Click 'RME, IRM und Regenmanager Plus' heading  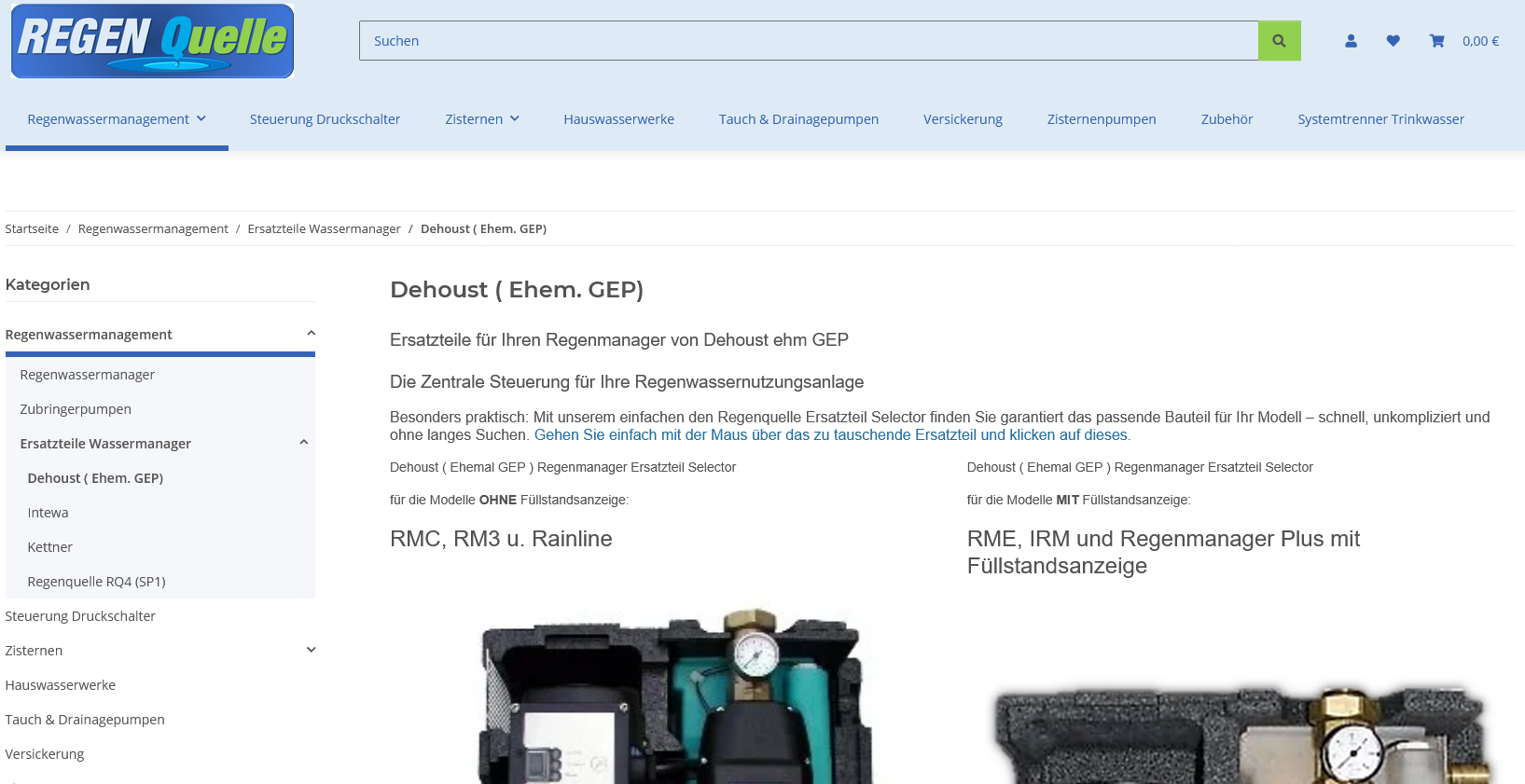1163,552
